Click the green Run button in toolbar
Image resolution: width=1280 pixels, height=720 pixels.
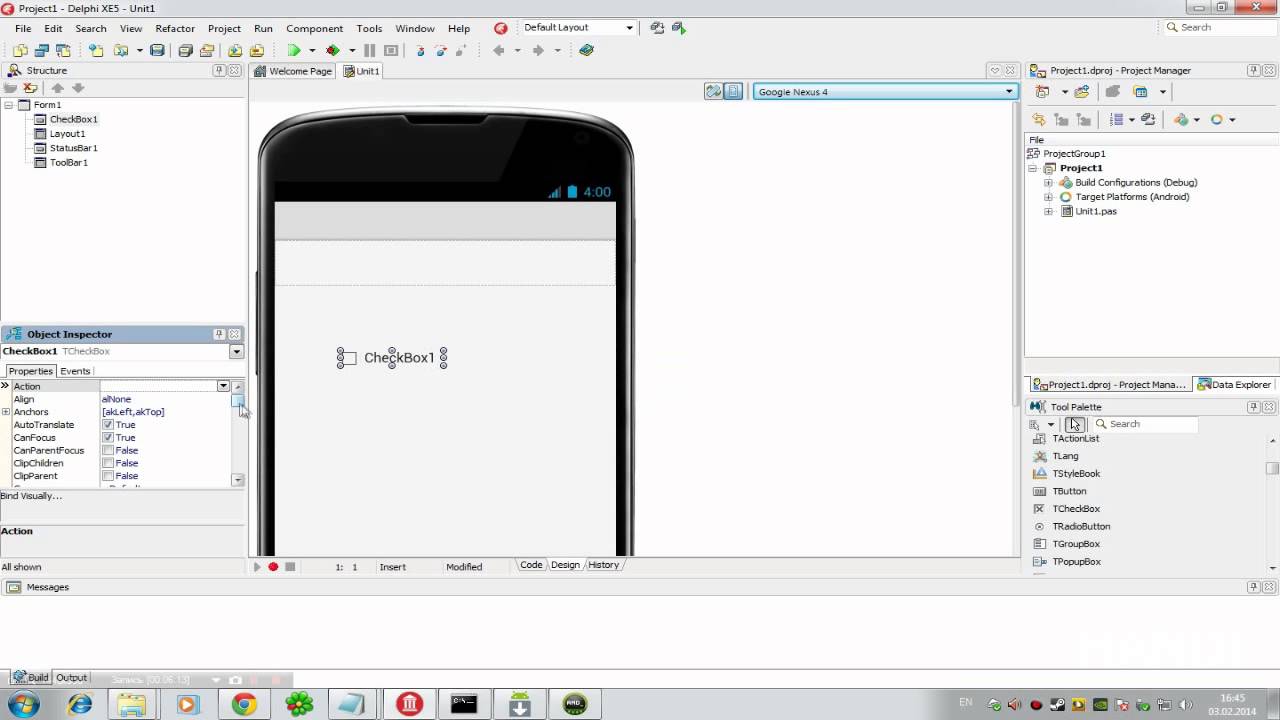294,50
